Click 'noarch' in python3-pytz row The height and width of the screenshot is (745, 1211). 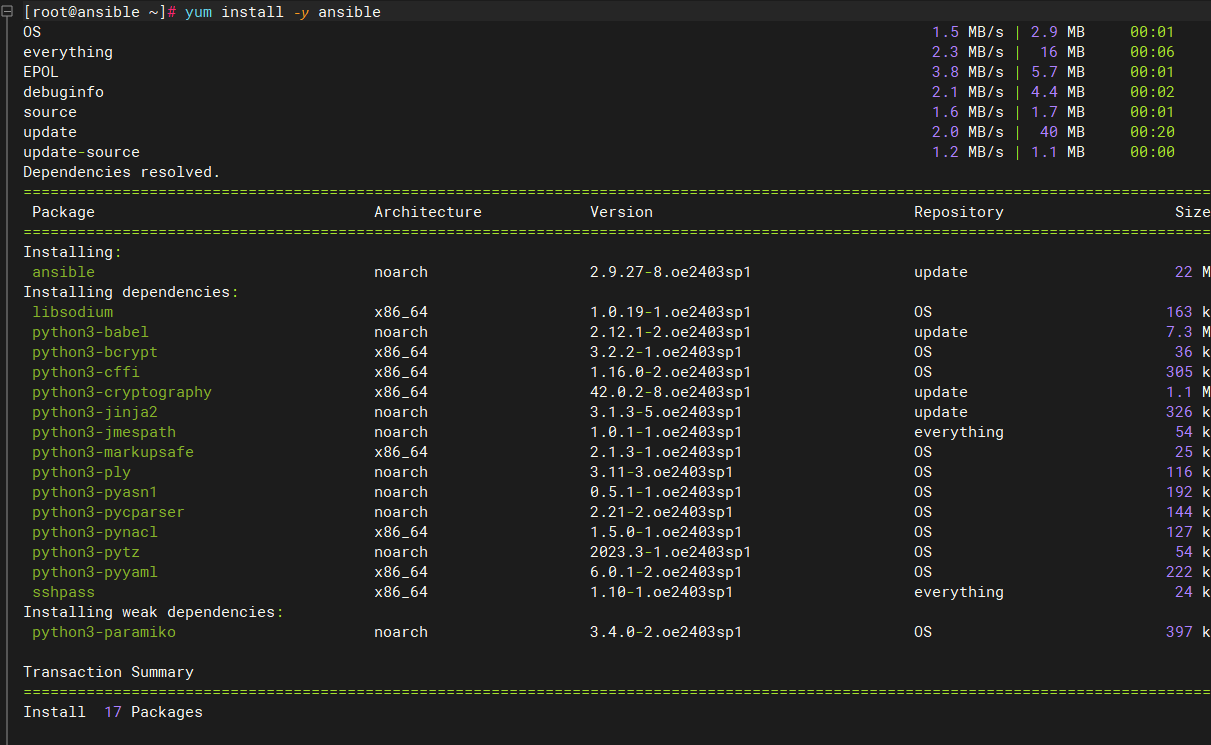click(x=401, y=552)
